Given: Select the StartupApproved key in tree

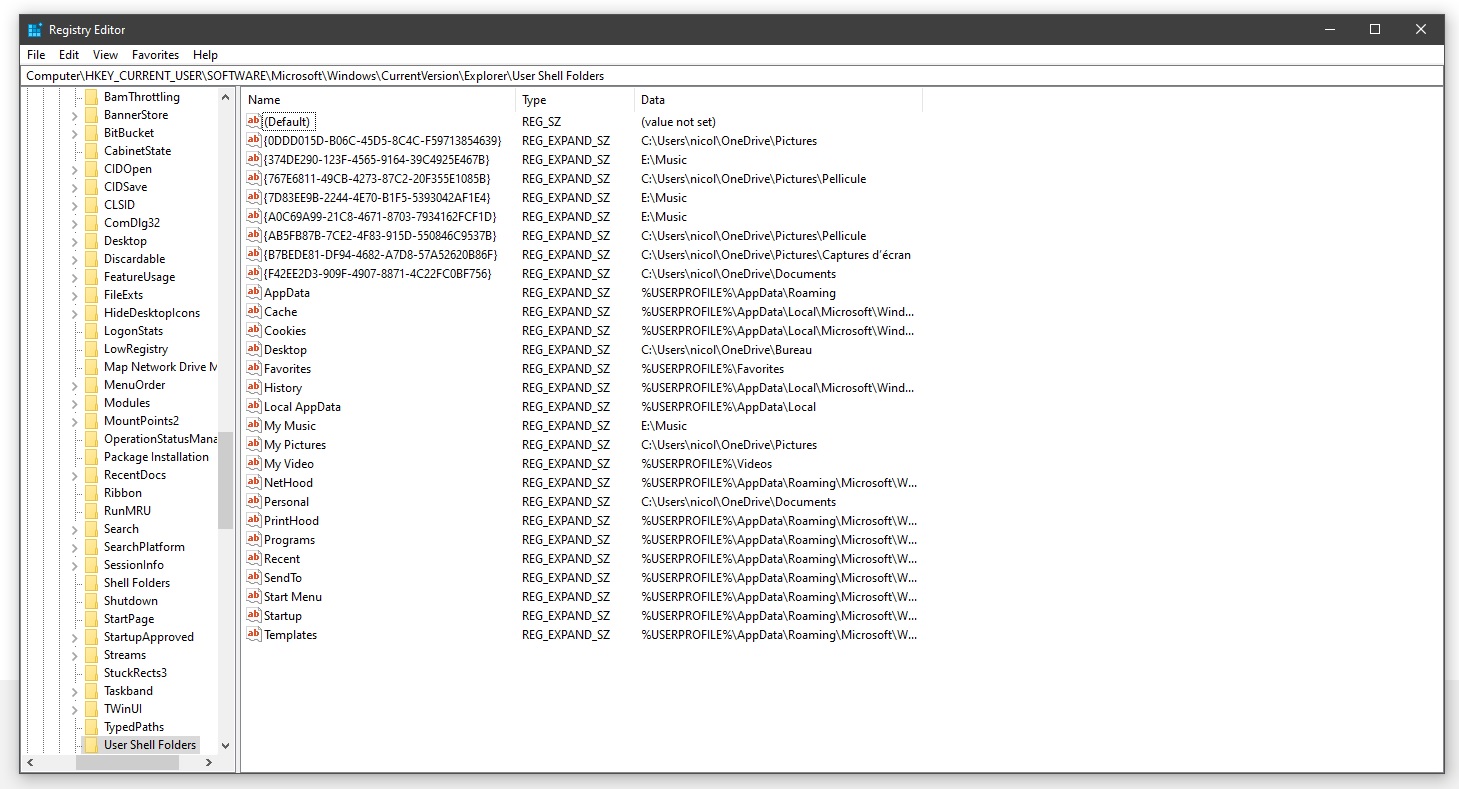Looking at the screenshot, I should (149, 637).
